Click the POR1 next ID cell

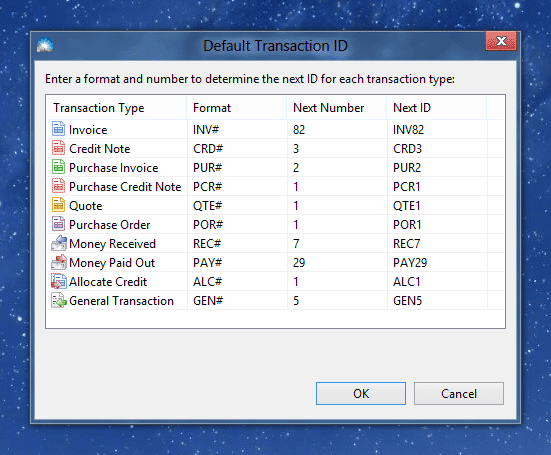pyautogui.click(x=437, y=225)
